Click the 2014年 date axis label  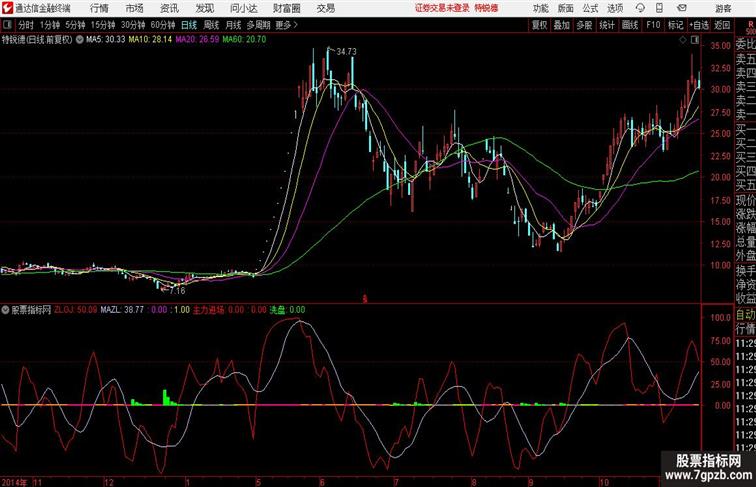14,482
